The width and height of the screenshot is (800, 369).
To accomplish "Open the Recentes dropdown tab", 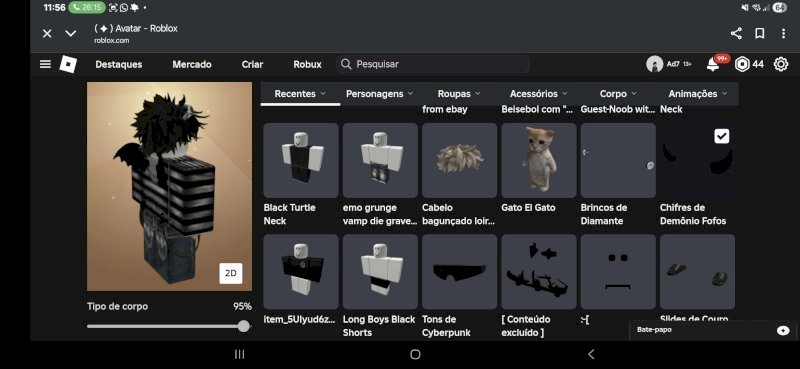I will pos(300,94).
